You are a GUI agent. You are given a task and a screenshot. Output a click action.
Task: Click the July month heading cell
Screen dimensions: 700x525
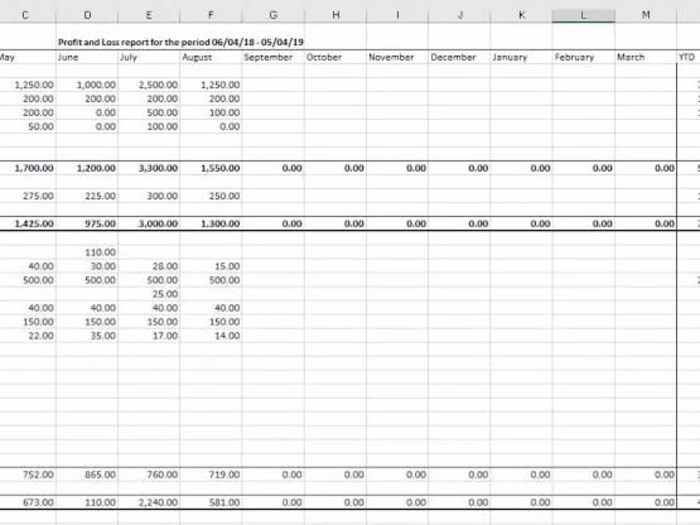pos(149,57)
